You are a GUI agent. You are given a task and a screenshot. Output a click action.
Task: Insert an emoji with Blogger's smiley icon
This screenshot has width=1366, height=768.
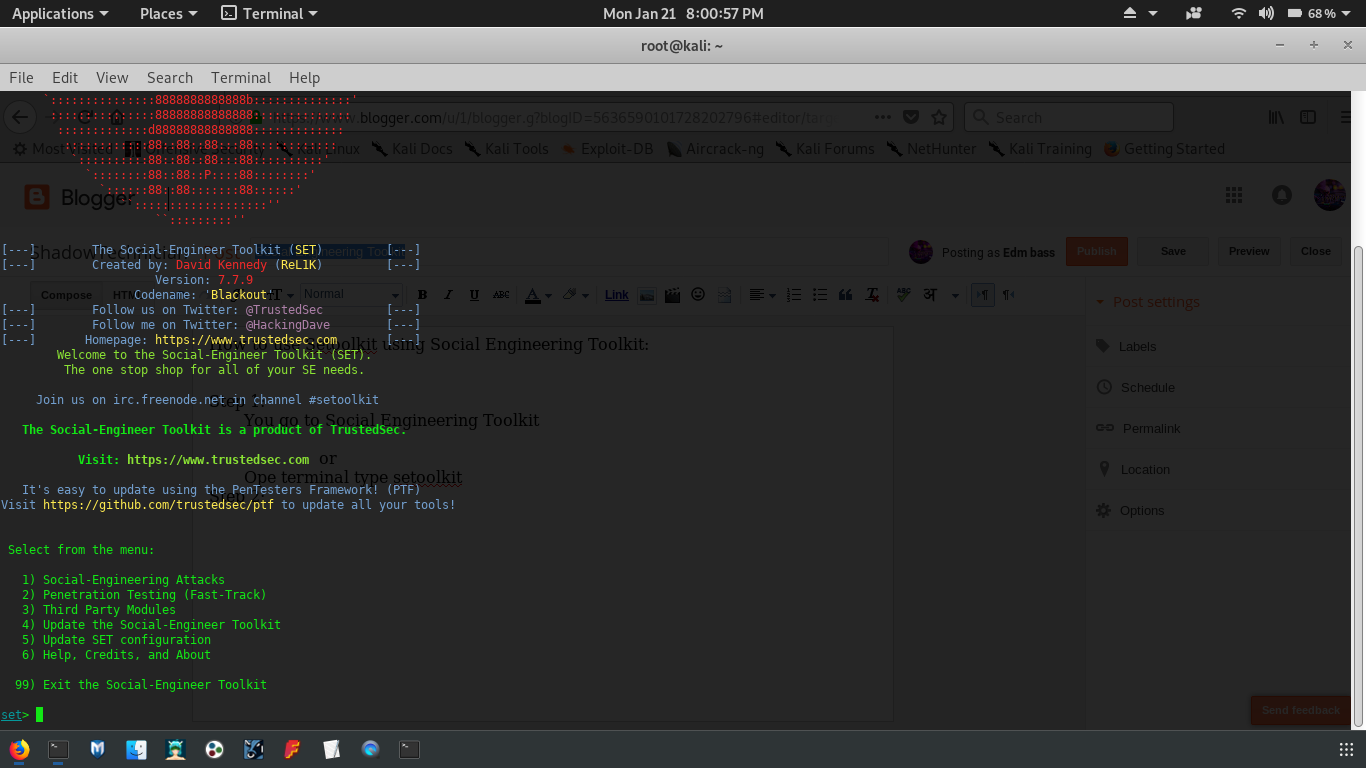tap(698, 295)
